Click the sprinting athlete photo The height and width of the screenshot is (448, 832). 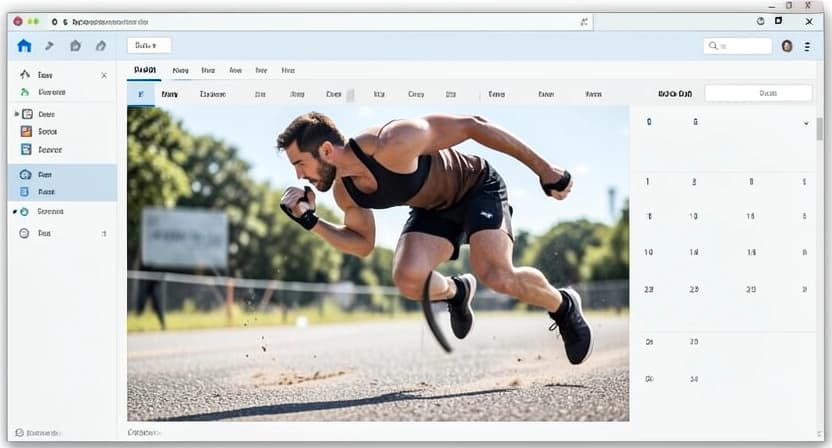(378, 263)
